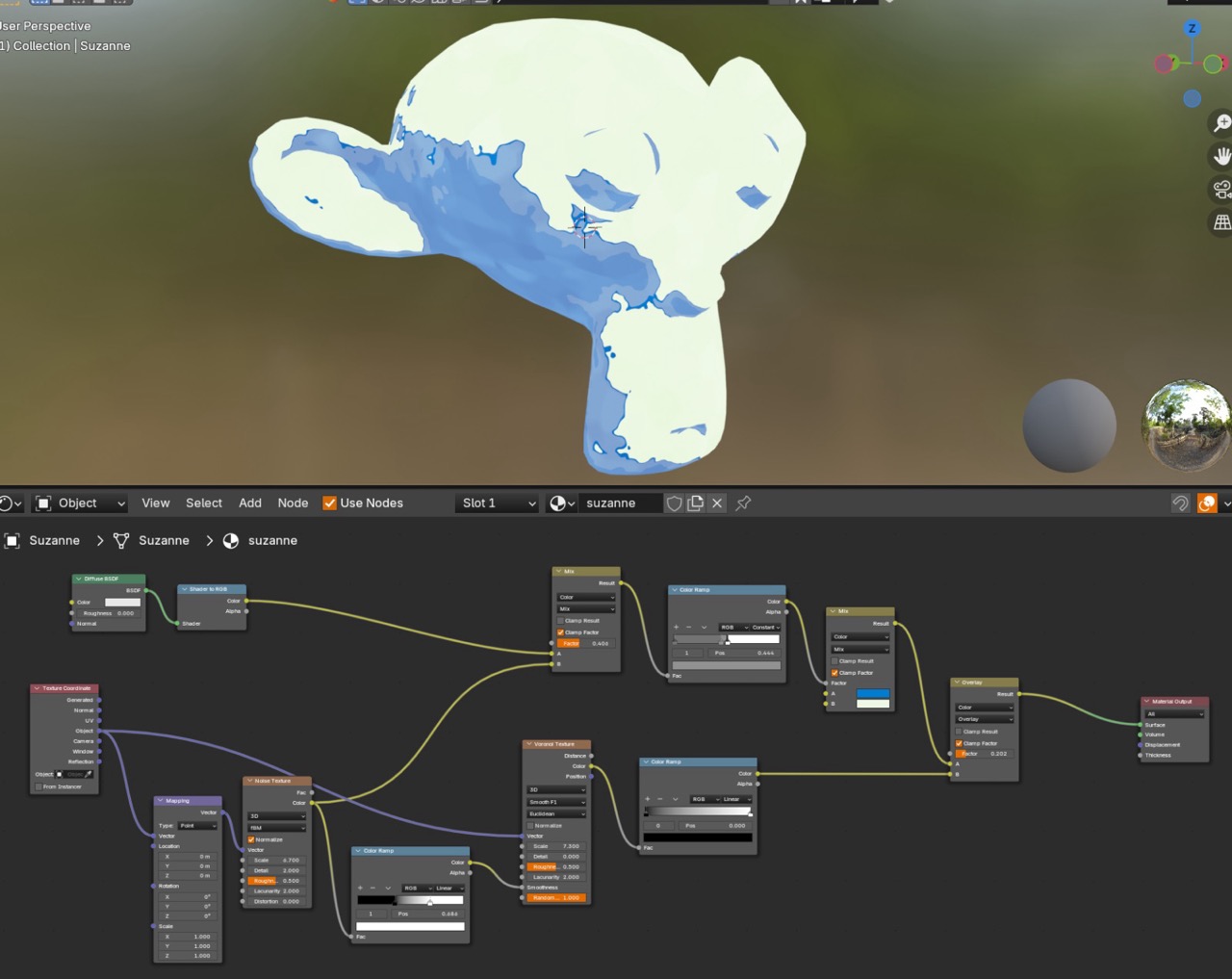Viewport: 1232px width, 979px height.
Task: Open the Constant interpolation dropdown on Color Ramp
Action: point(766,627)
